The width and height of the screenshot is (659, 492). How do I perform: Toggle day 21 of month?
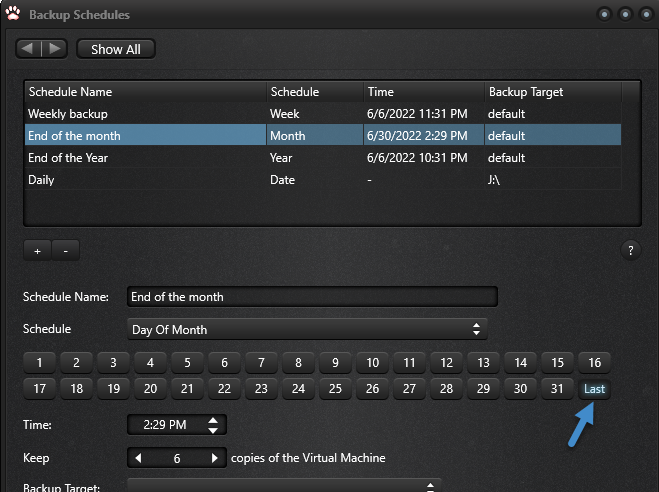tap(187, 389)
